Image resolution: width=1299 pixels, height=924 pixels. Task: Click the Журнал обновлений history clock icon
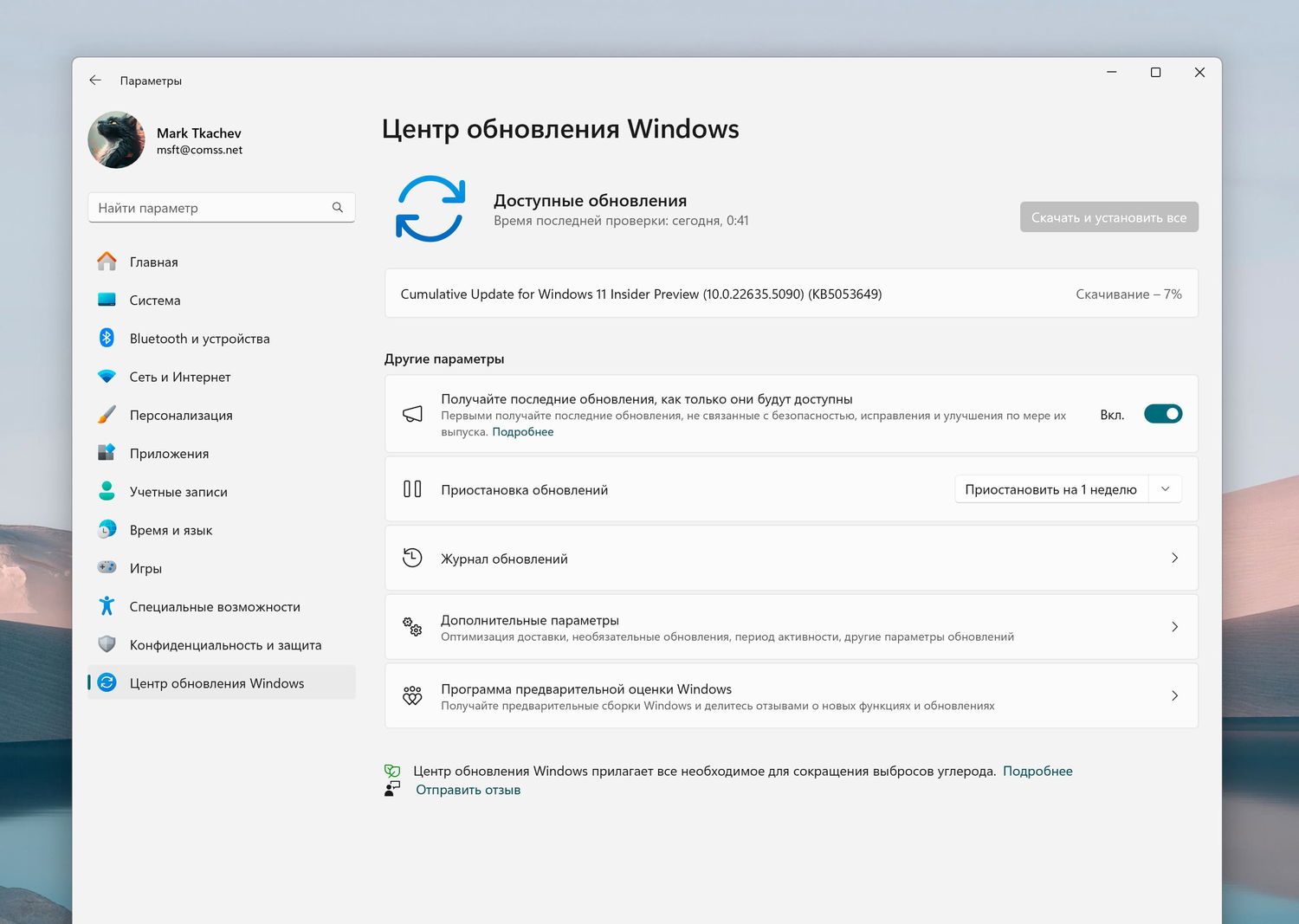pos(412,558)
